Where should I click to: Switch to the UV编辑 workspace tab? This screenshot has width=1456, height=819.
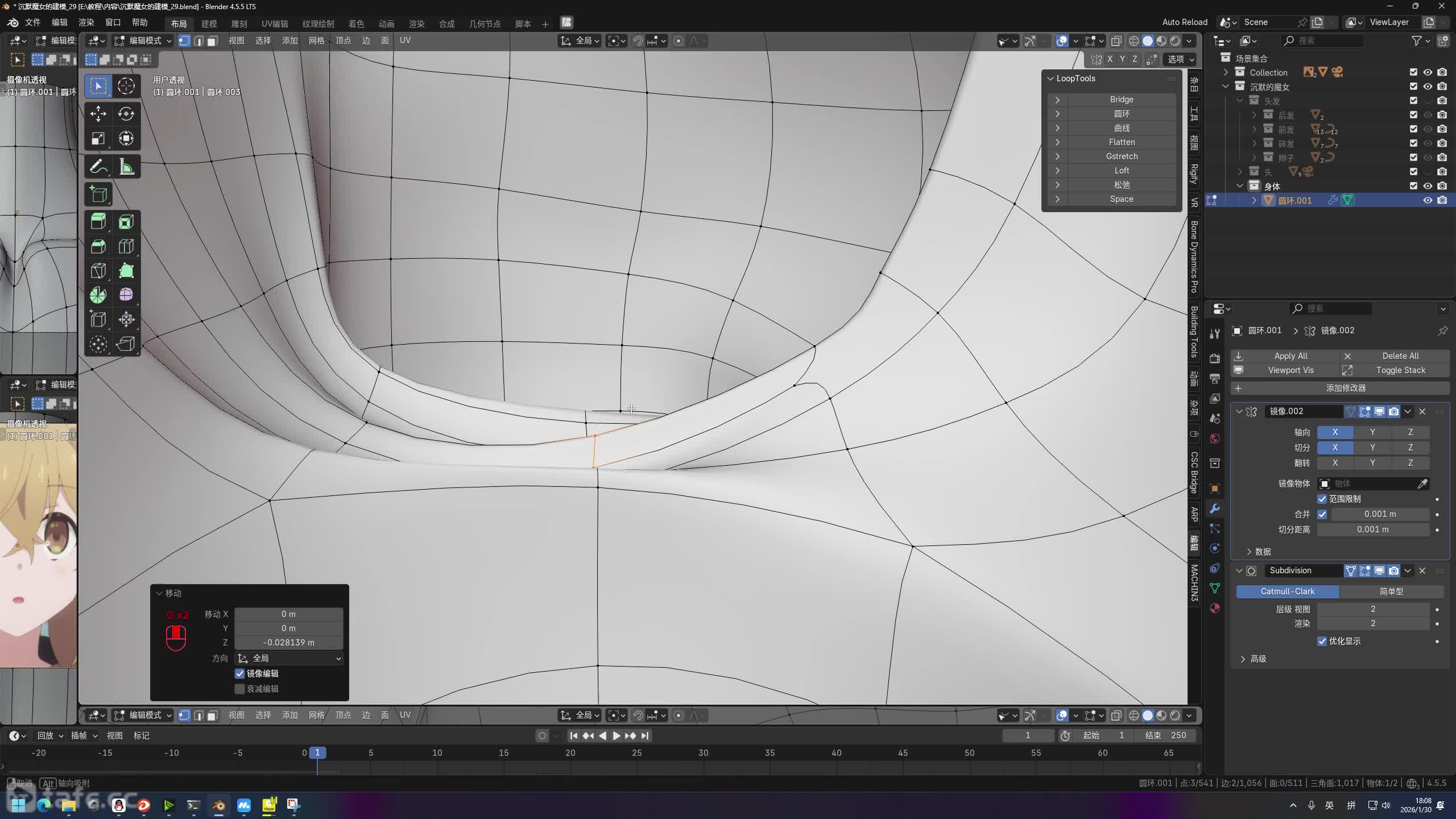[274, 23]
